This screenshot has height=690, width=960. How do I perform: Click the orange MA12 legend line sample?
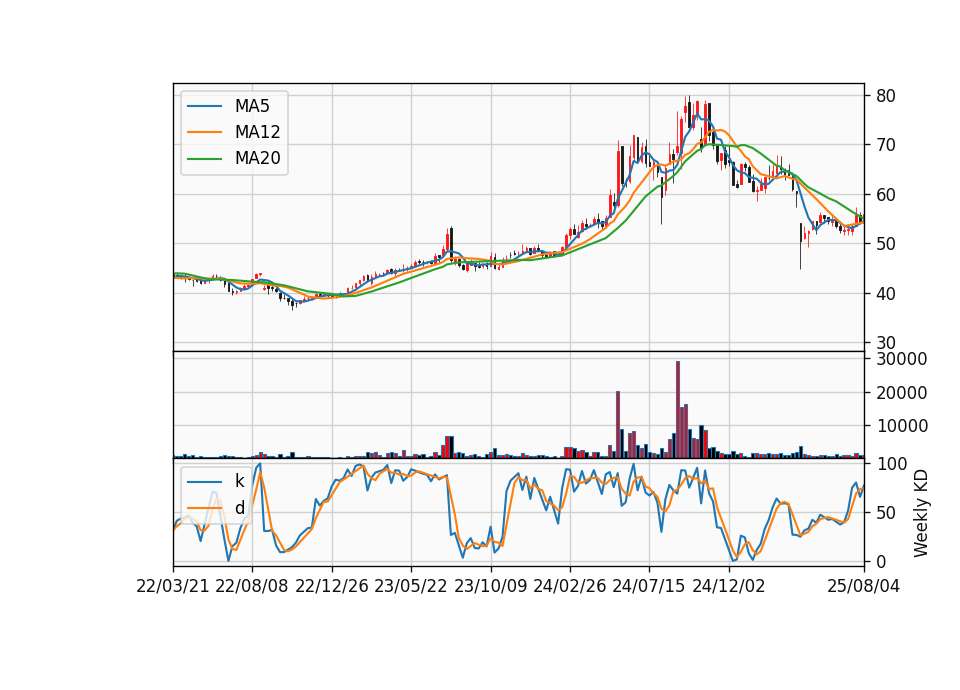pos(204,132)
